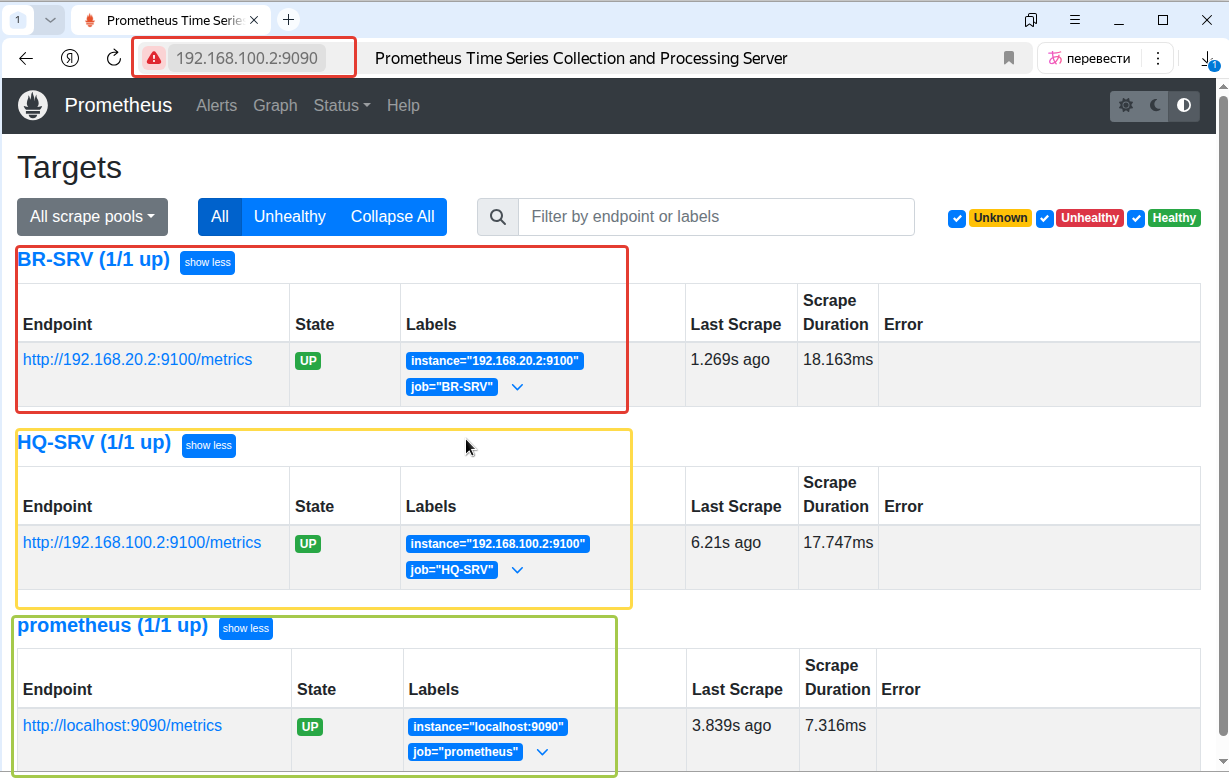Open the Graph page in navbar
Screen dimensions: 1229x778
point(275,105)
